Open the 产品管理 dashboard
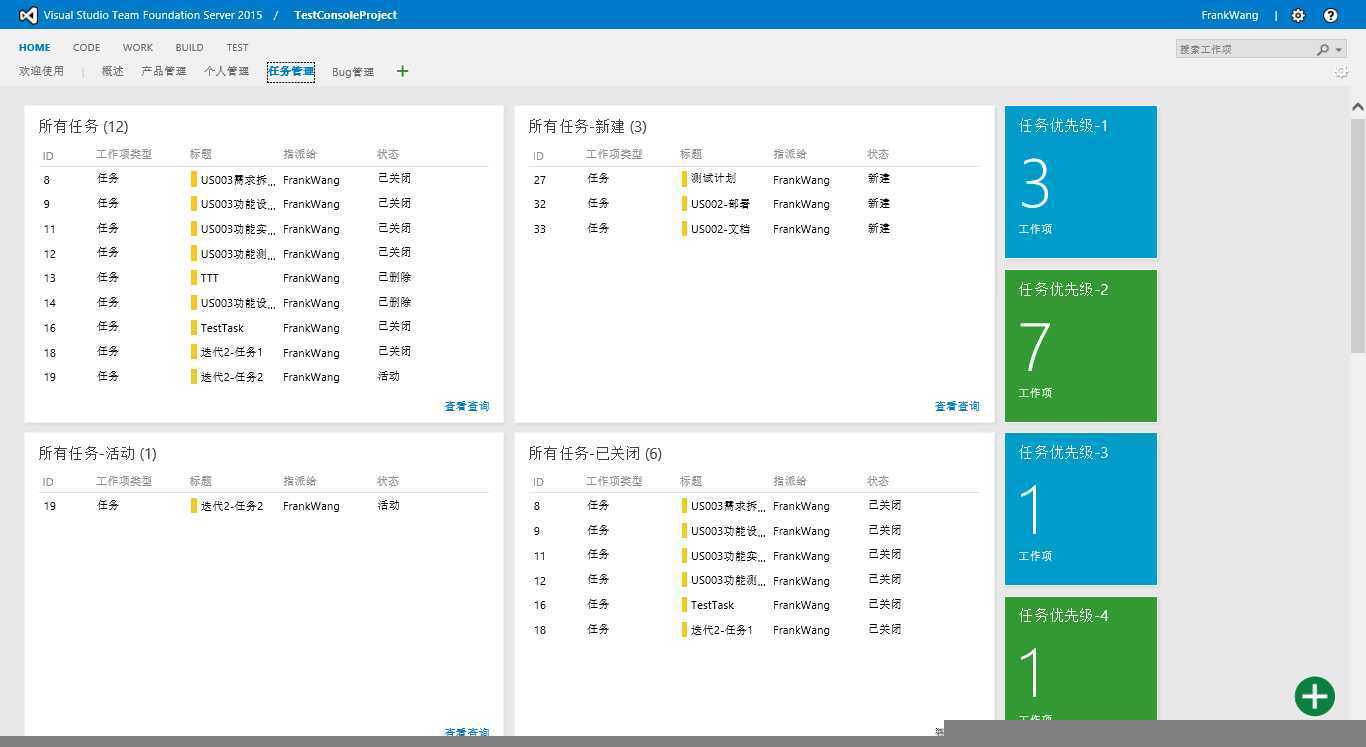 pos(163,71)
